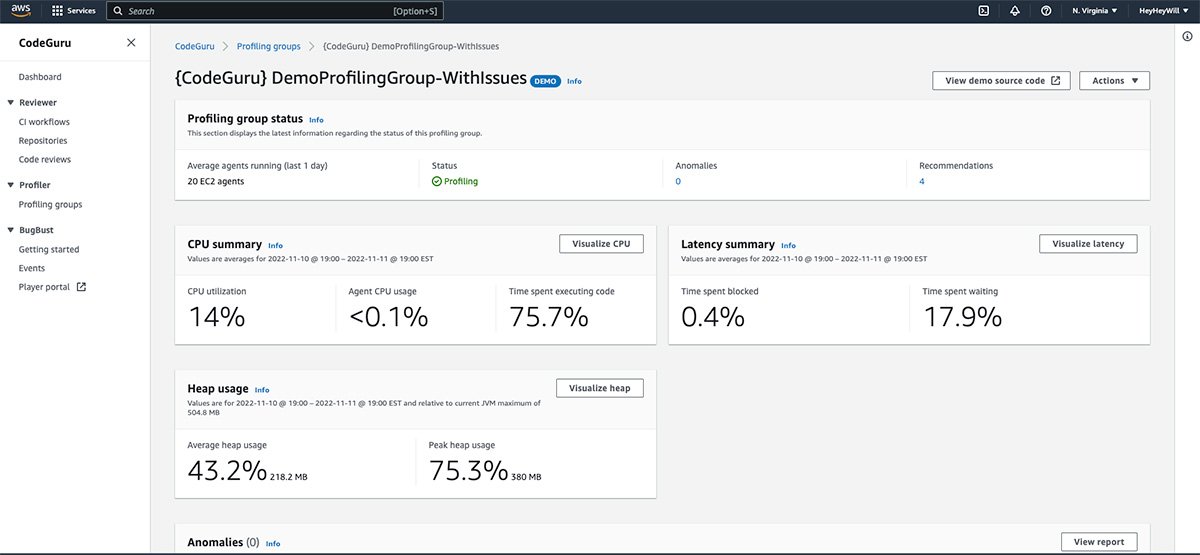This screenshot has width=1200, height=555.
Task: Collapse the Profiler sidebar section
Action: point(10,185)
